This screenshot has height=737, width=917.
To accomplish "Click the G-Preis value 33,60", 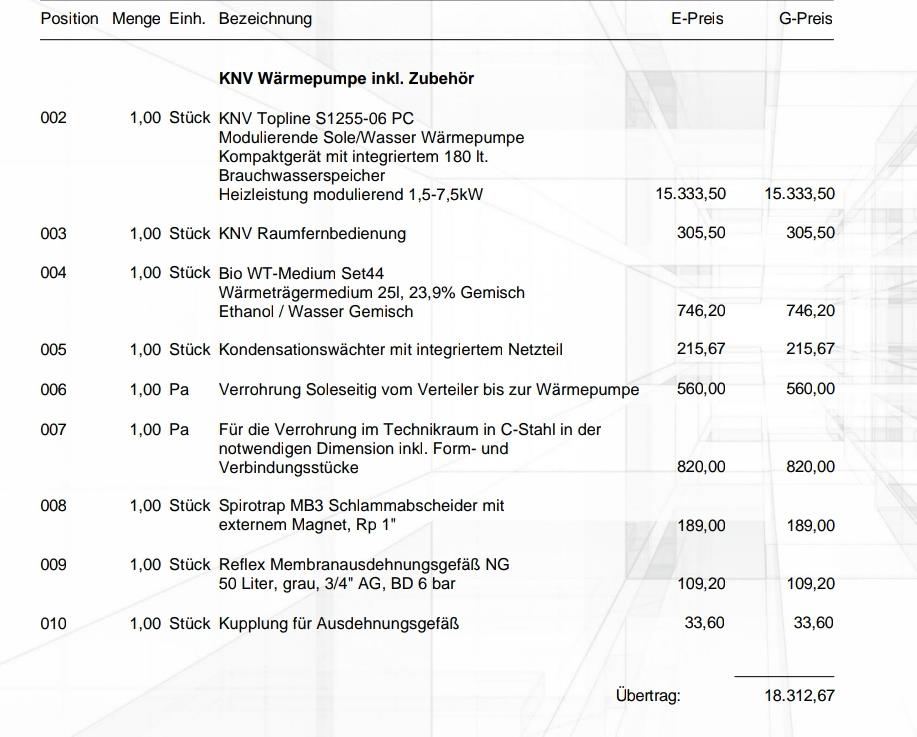I will pyautogui.click(x=813, y=623).
